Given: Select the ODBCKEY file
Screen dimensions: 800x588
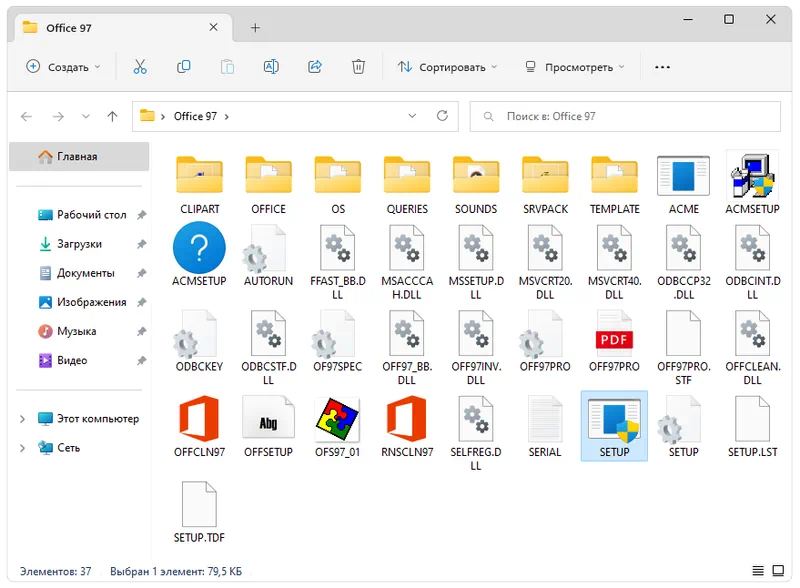Looking at the screenshot, I should point(199,342).
